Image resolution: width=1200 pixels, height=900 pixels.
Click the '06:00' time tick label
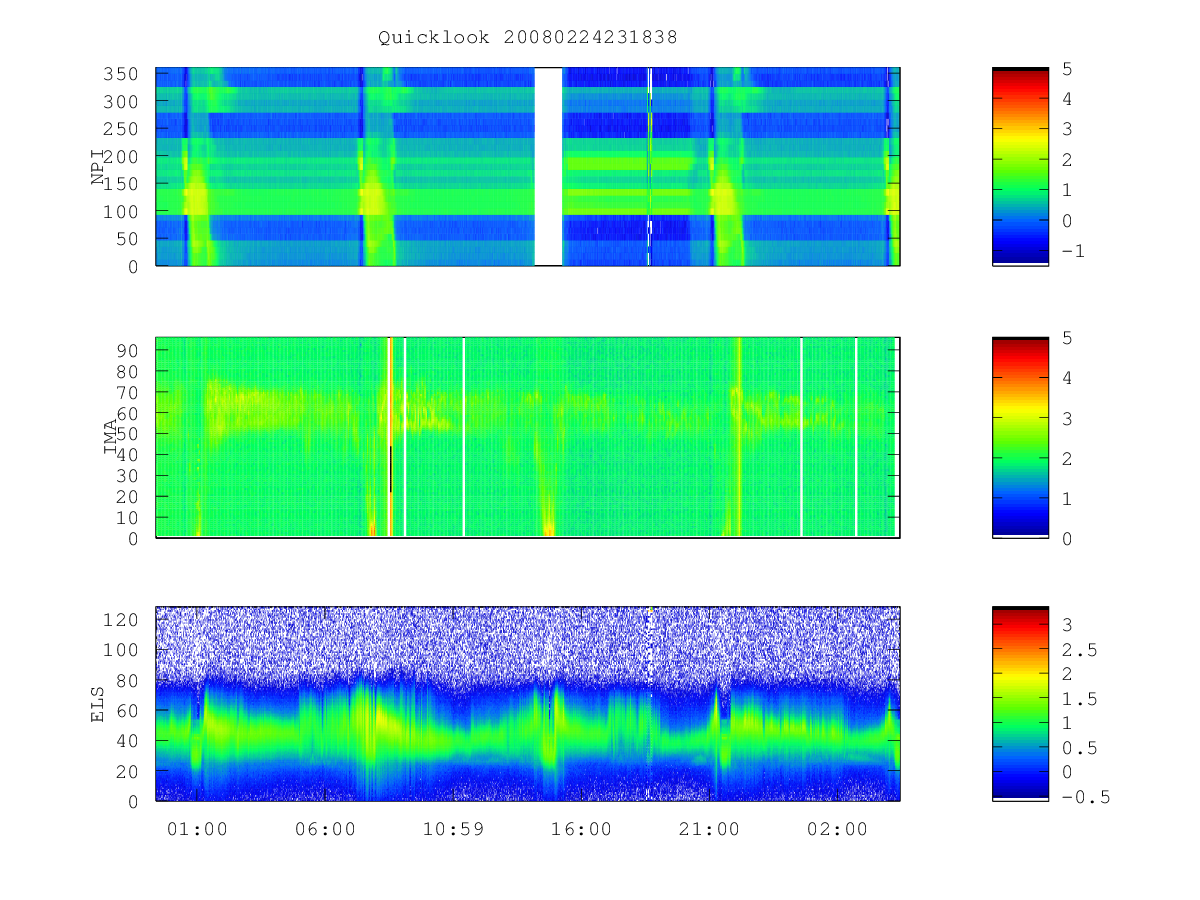325,829
